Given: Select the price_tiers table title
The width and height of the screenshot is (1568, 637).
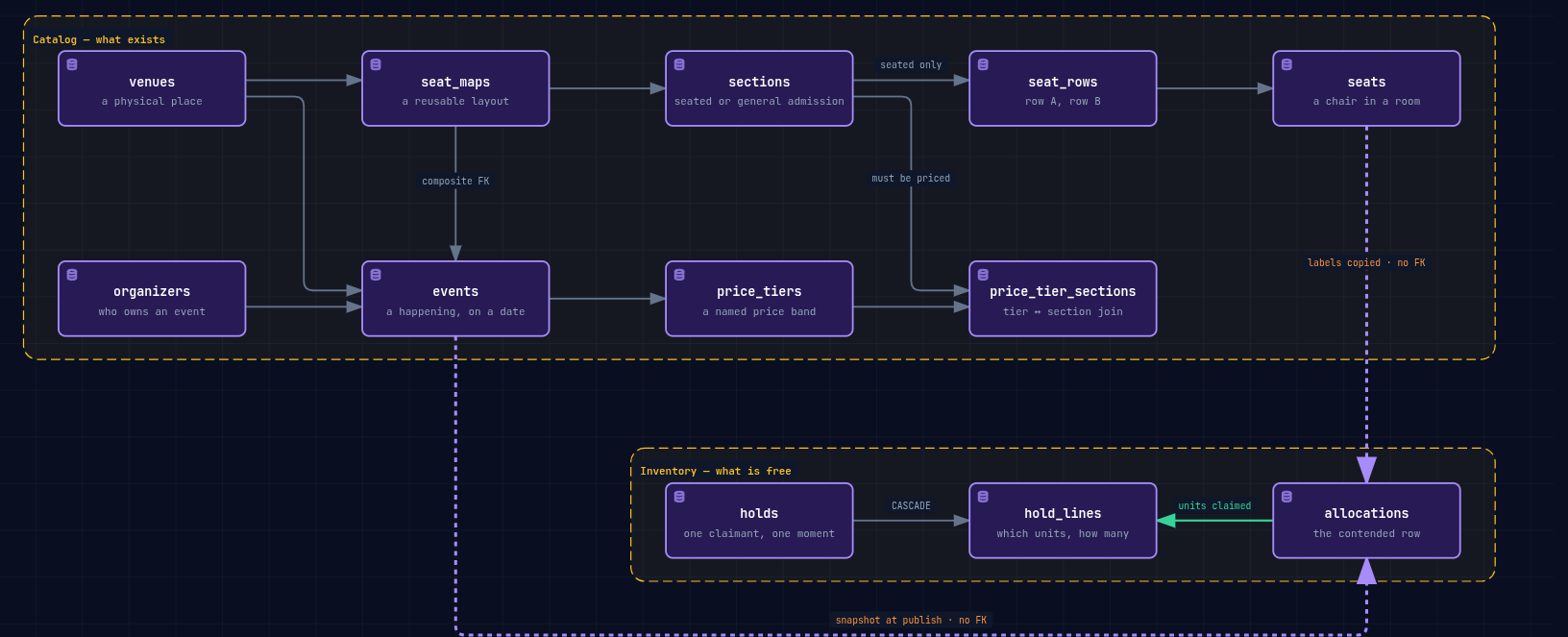Looking at the screenshot, I should click(x=759, y=292).
